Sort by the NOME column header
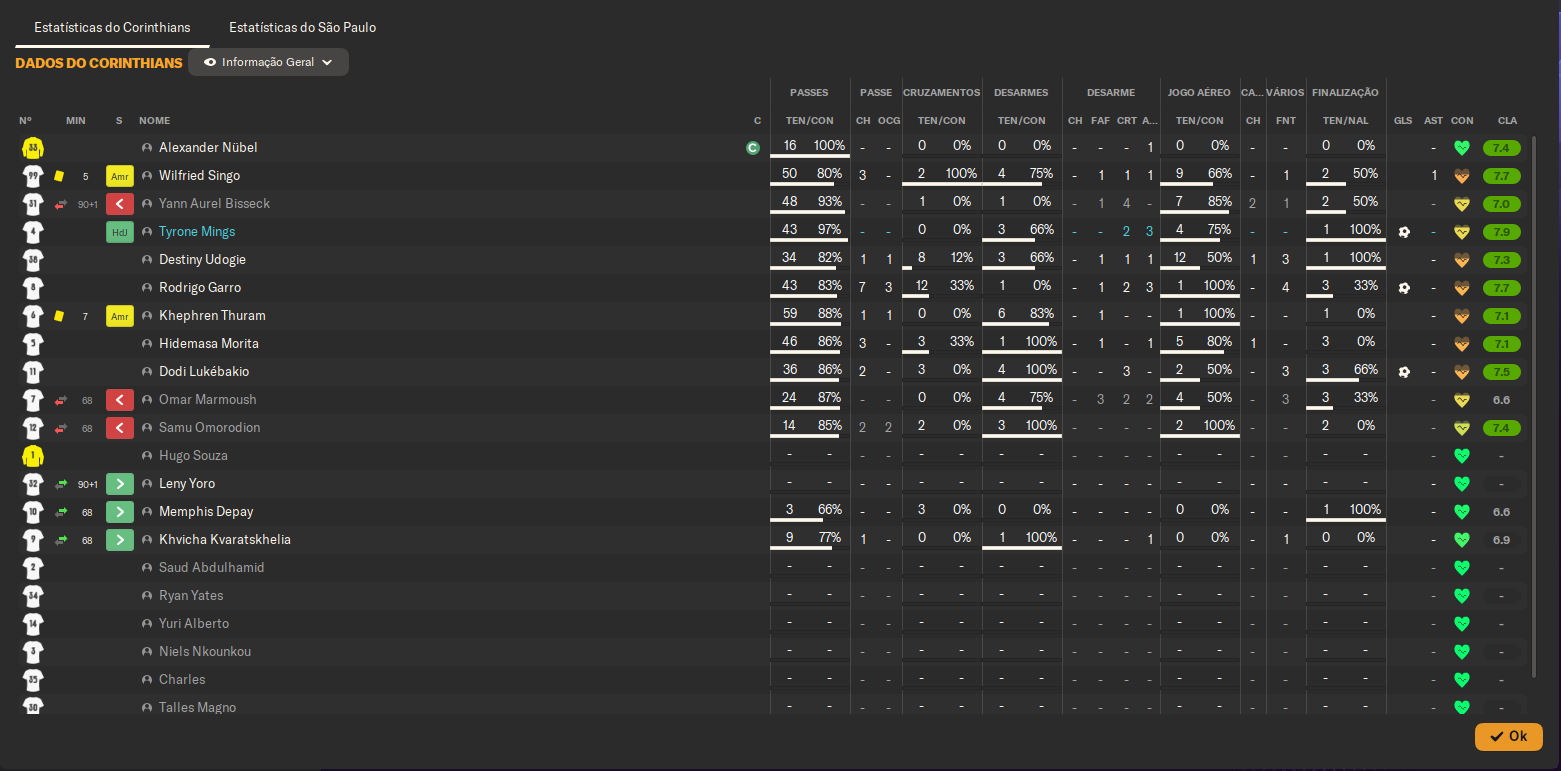1561x771 pixels. pos(154,121)
